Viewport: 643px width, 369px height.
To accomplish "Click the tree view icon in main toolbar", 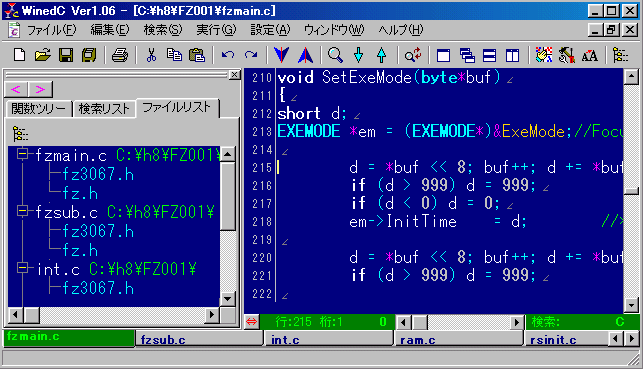I will pyautogui.click(x=620, y=55).
